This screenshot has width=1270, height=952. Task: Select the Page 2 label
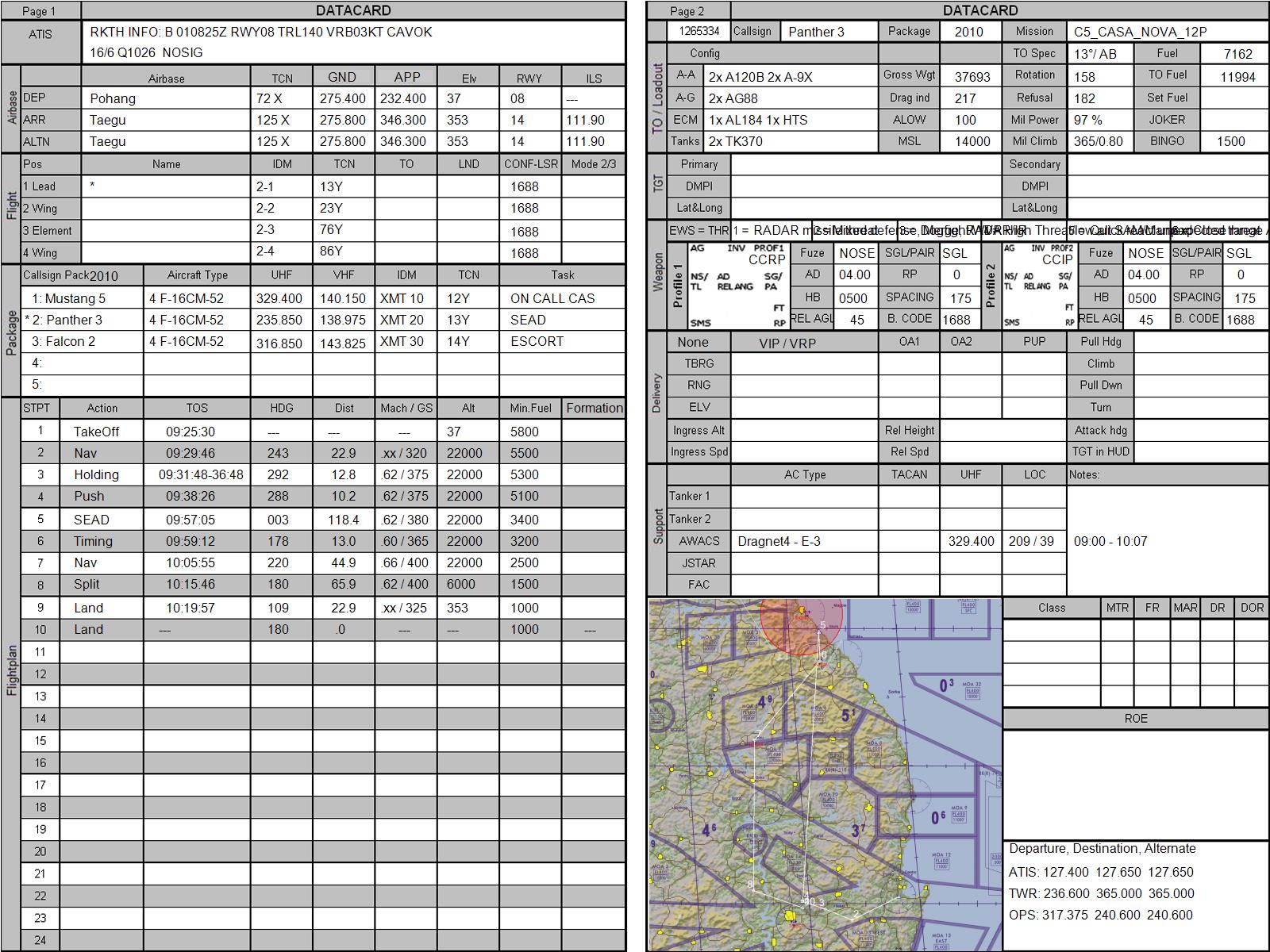tap(687, 11)
